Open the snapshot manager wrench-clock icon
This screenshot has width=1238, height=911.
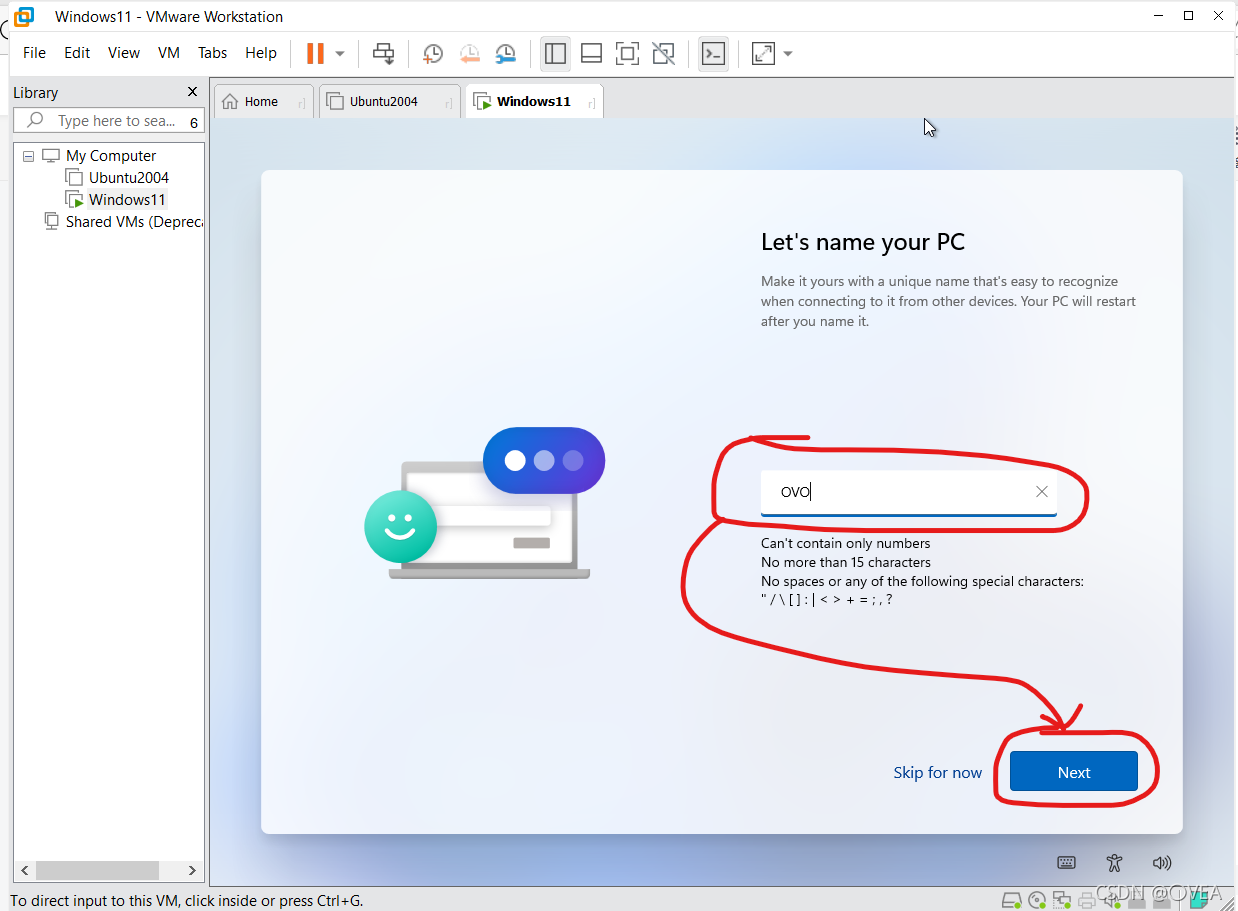coord(506,54)
